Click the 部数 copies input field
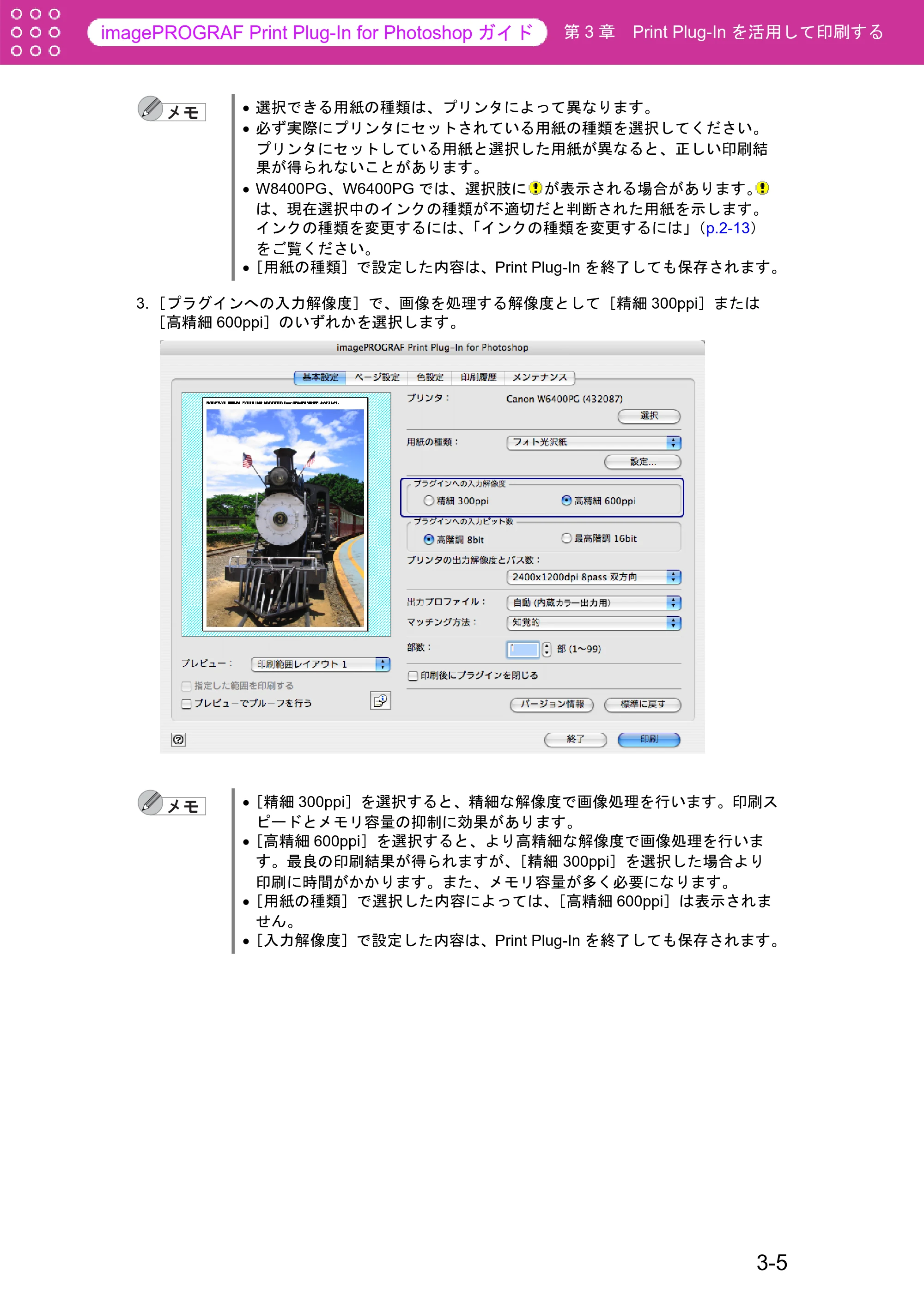The width and height of the screenshot is (924, 1308). (x=523, y=649)
